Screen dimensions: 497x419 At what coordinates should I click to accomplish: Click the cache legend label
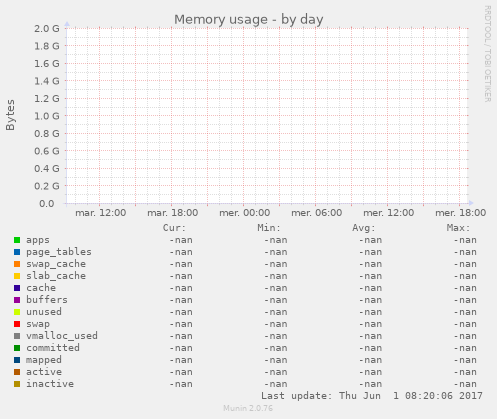41,288
